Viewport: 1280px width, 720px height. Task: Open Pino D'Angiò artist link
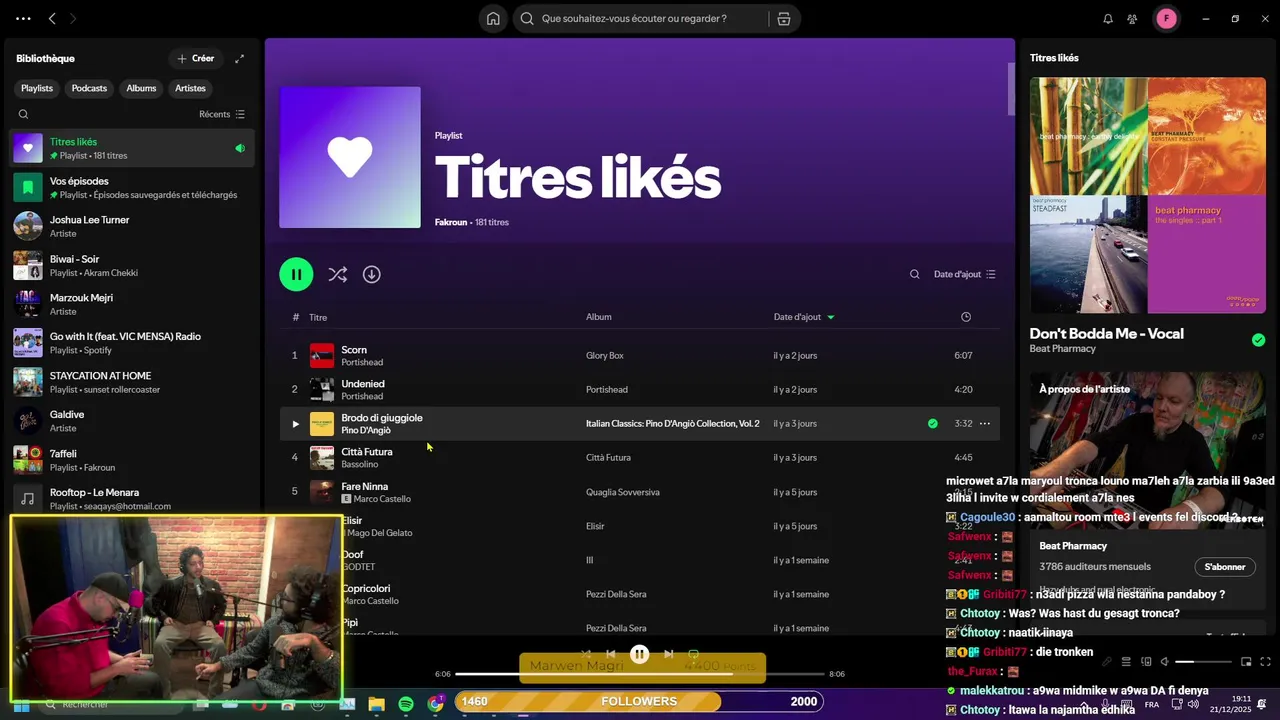[366, 430]
